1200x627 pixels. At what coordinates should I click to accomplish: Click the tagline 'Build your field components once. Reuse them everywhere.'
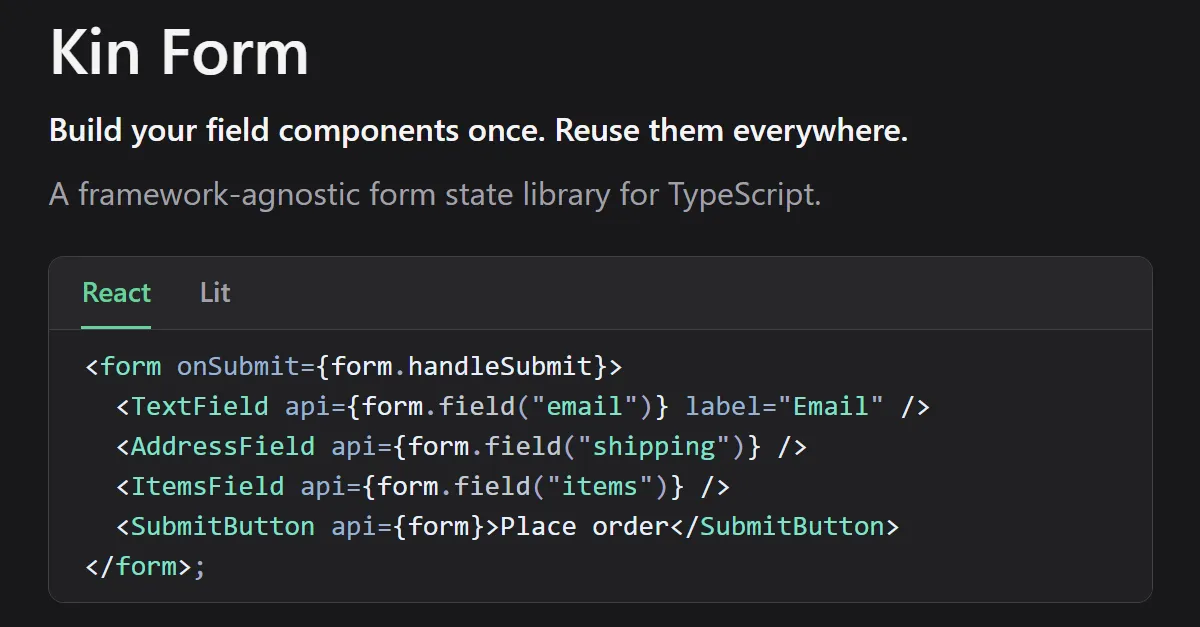pyautogui.click(x=478, y=131)
